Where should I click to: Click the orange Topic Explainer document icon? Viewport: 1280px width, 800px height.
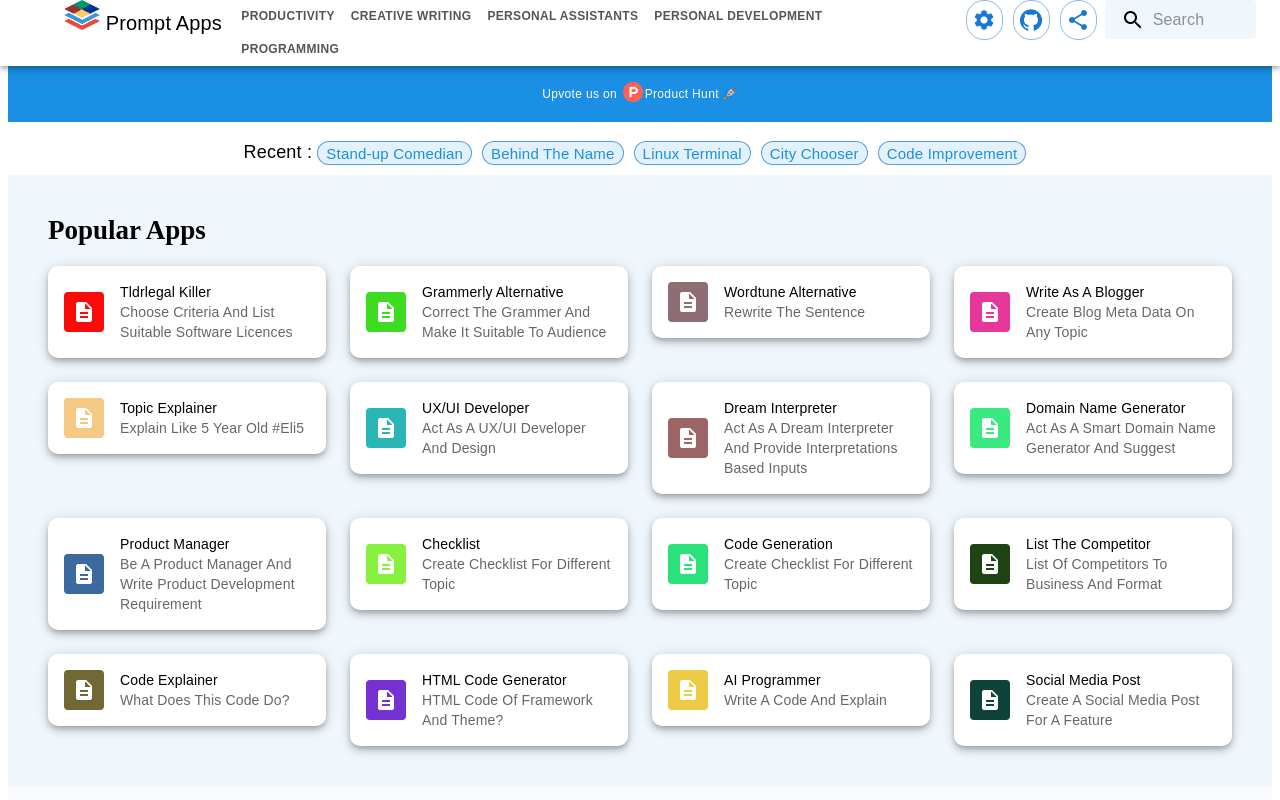coord(84,418)
